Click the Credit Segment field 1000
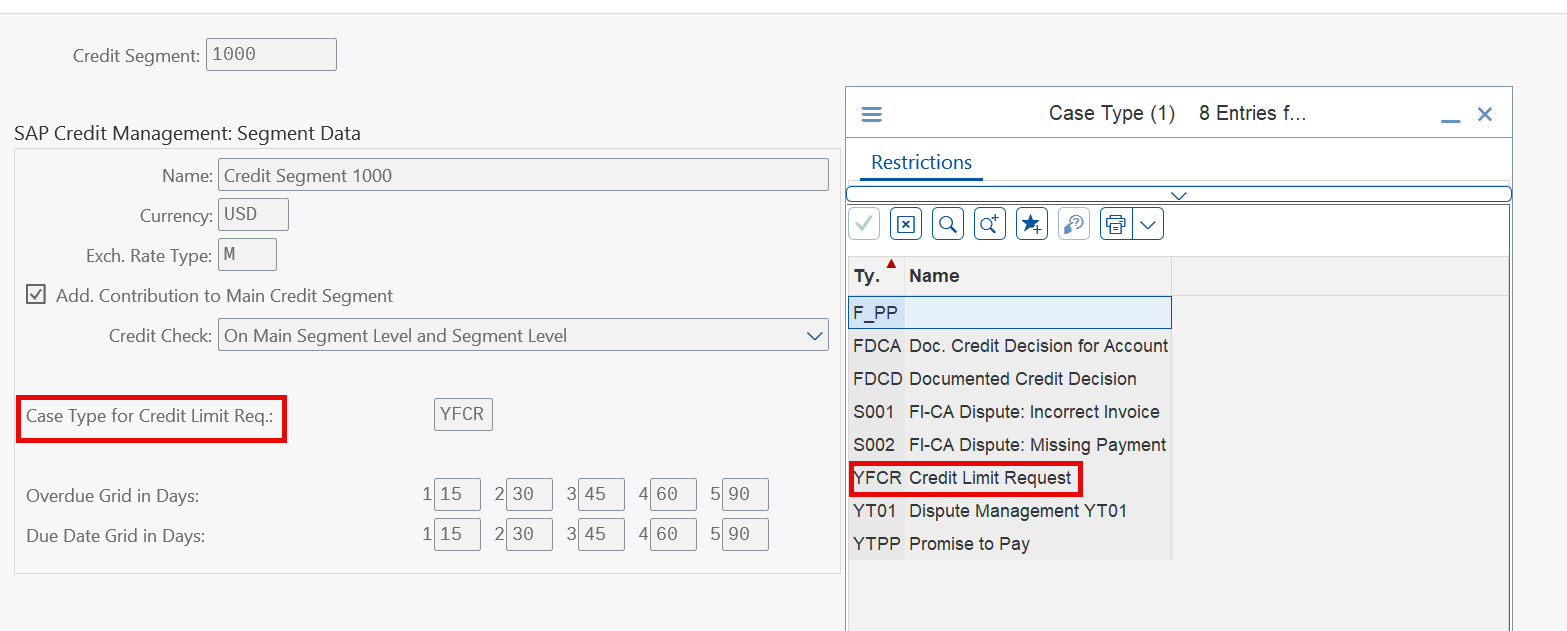Image resolution: width=1567 pixels, height=631 pixels. point(271,54)
